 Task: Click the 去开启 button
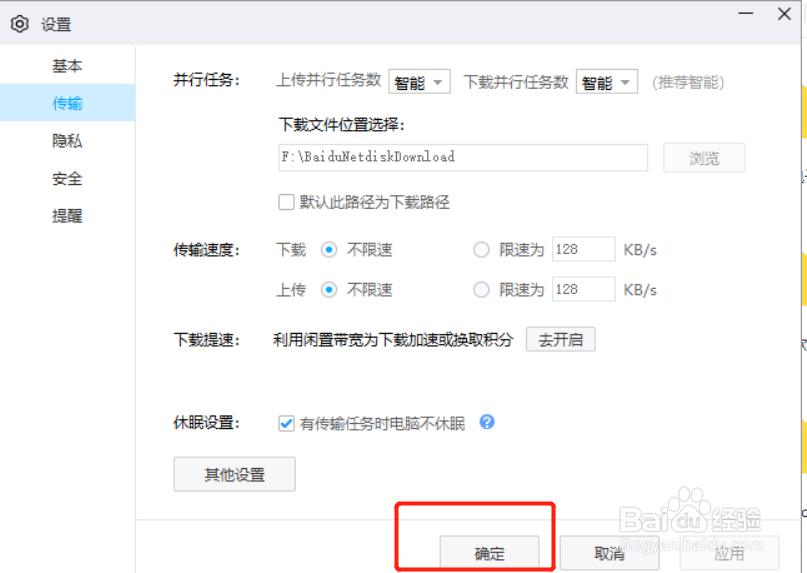(x=560, y=339)
